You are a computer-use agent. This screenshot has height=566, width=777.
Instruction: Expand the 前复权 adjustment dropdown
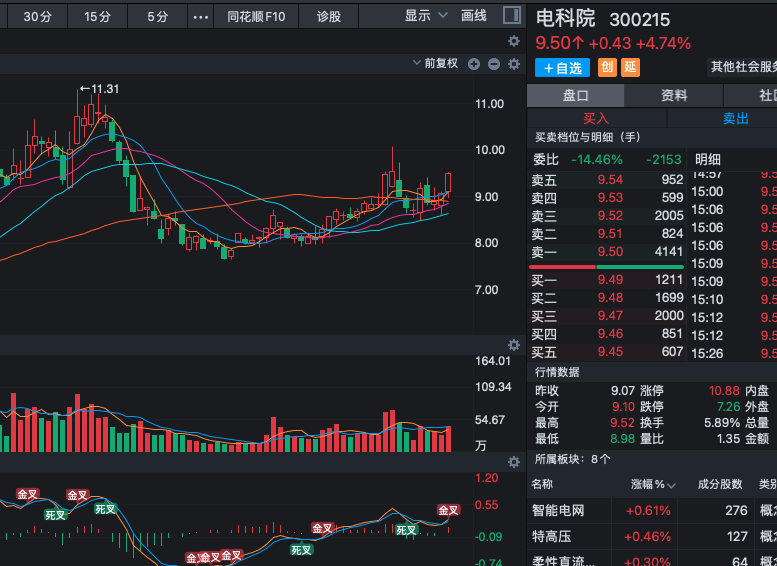pos(436,63)
